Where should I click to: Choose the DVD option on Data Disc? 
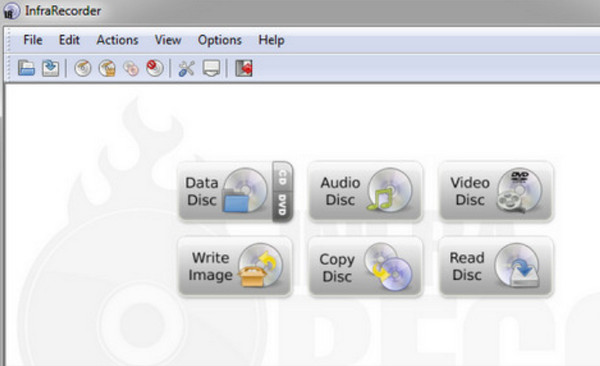click(x=282, y=206)
